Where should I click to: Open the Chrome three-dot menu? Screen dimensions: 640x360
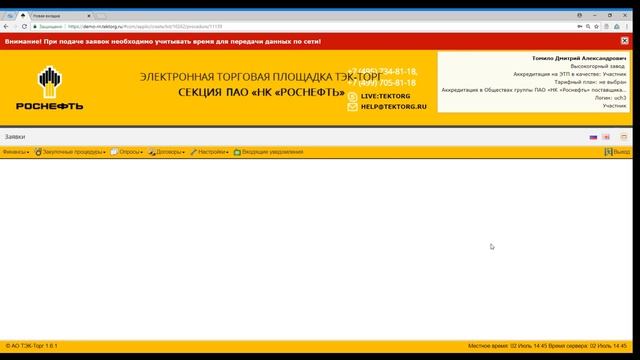click(x=627, y=27)
